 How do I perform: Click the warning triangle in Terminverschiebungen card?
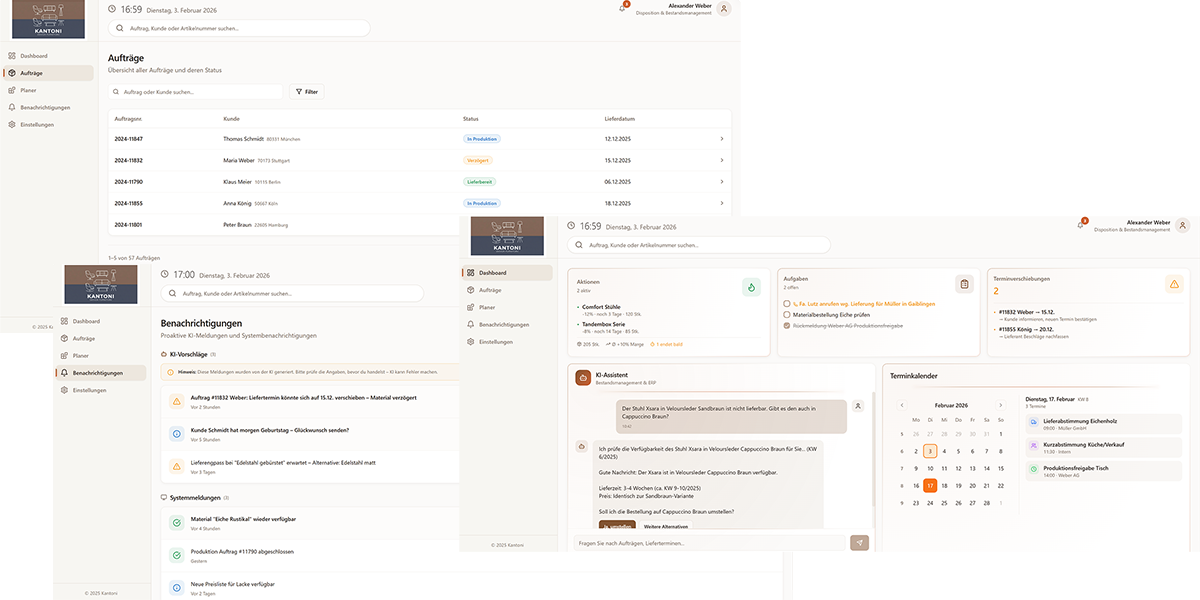coord(1174,284)
